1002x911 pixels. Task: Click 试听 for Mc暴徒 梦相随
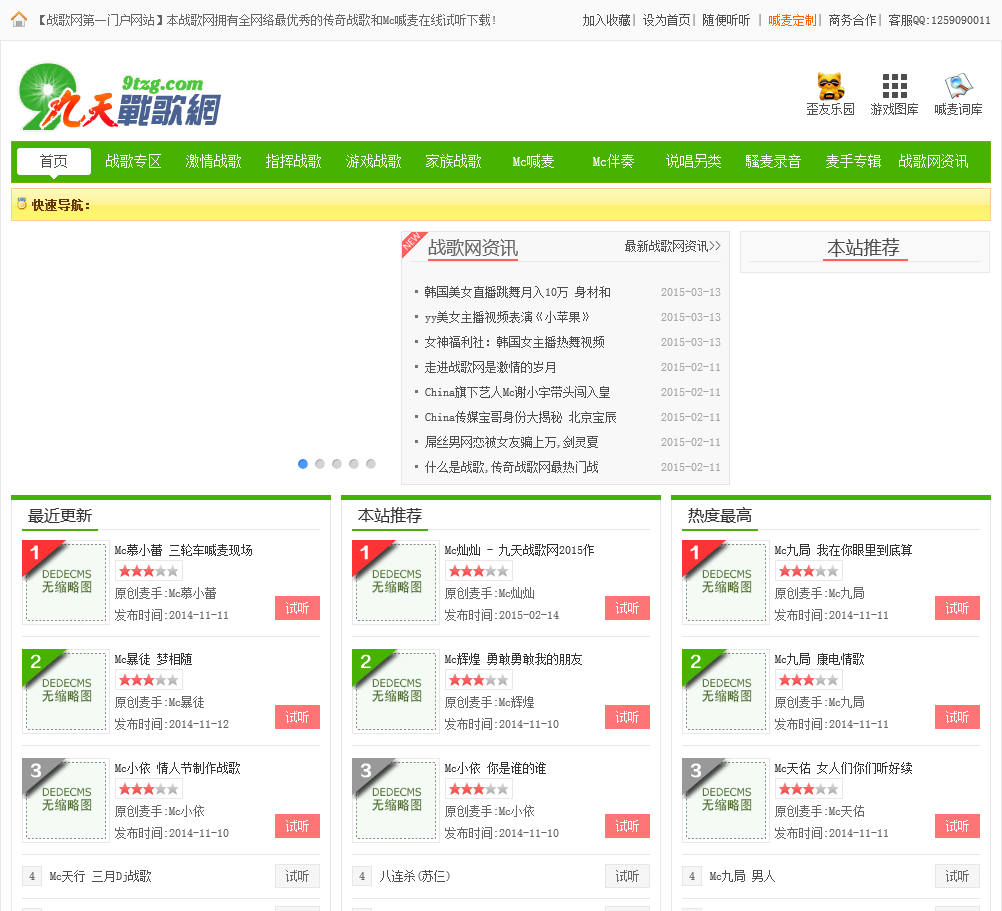coord(297,717)
